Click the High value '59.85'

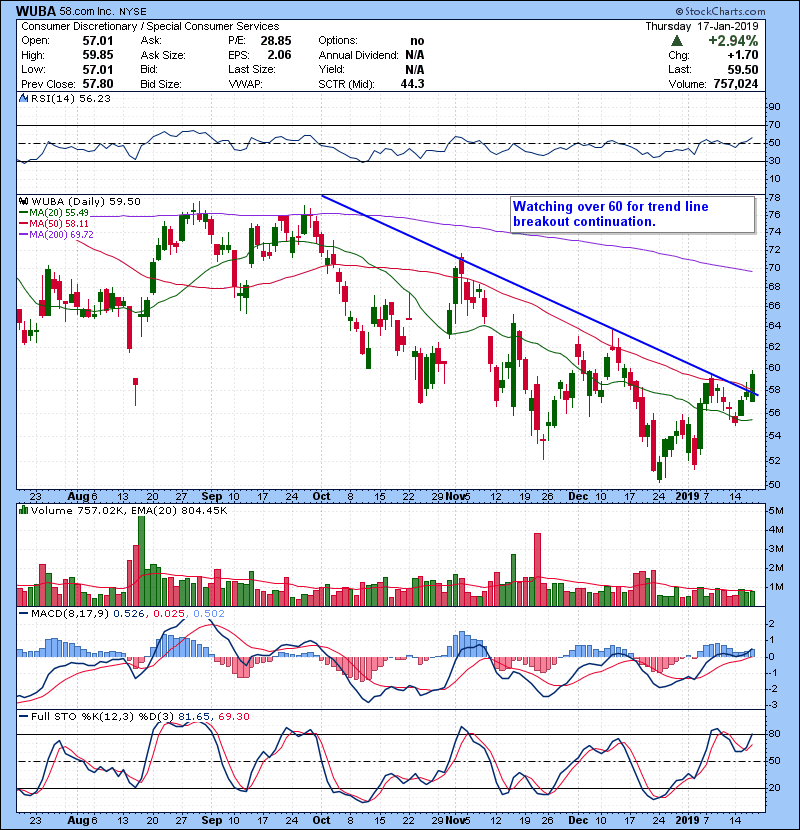[98, 55]
